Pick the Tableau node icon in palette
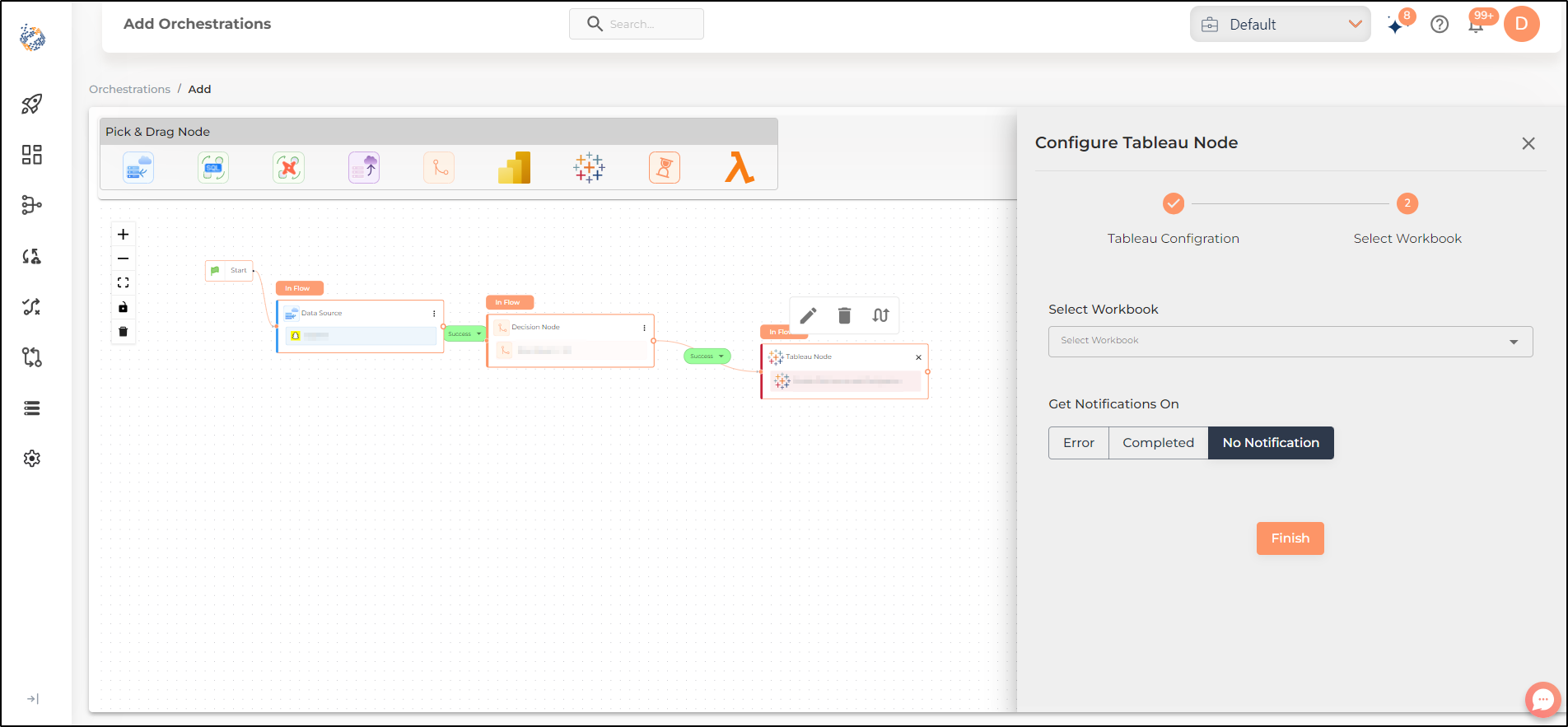 (590, 168)
